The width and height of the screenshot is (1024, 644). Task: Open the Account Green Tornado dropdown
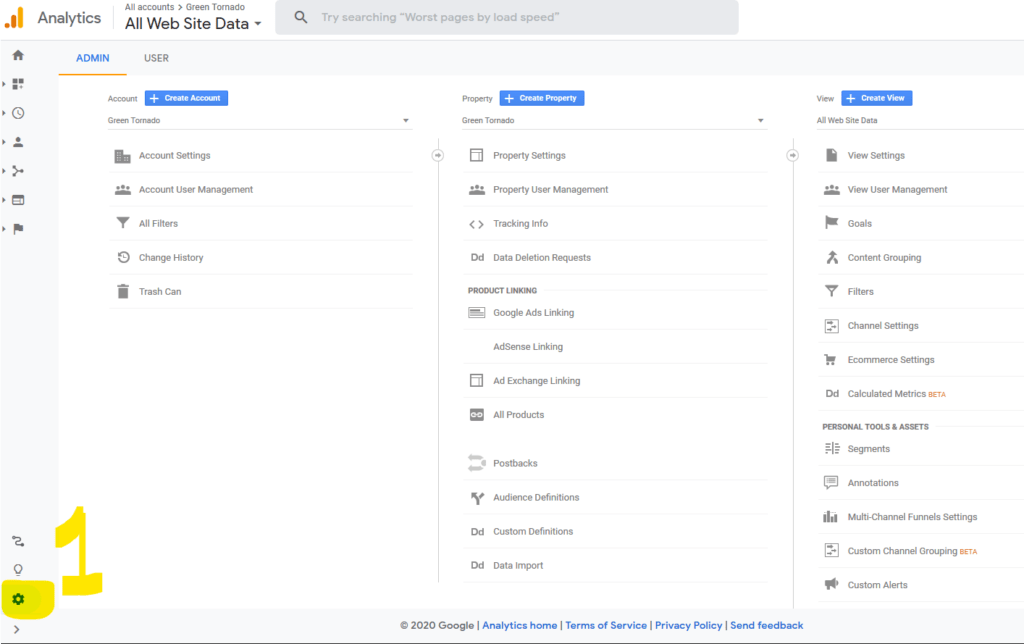point(260,121)
